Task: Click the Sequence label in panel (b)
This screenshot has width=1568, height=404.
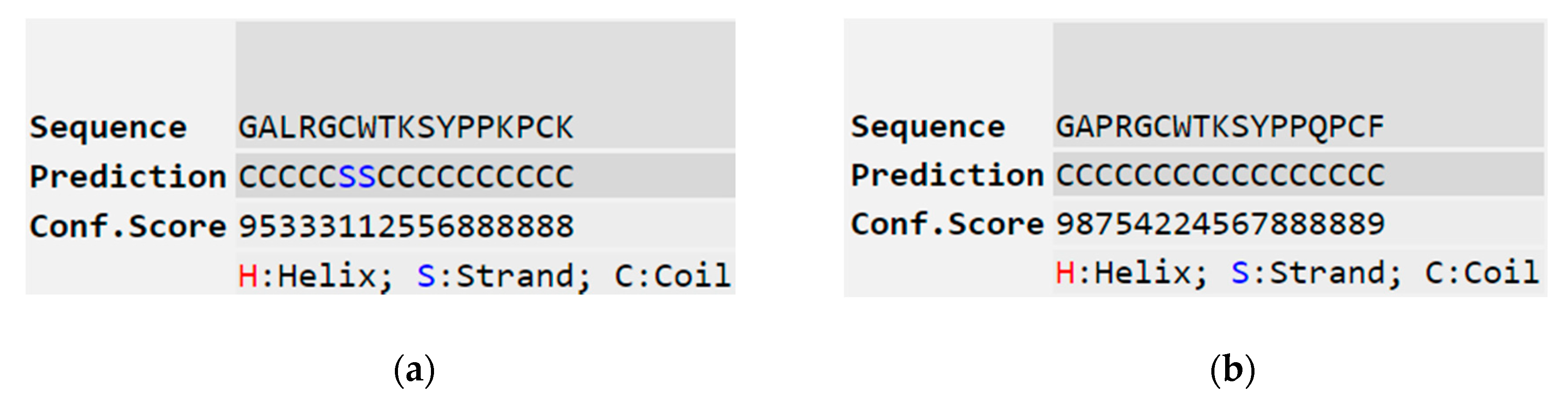Action: point(928,127)
